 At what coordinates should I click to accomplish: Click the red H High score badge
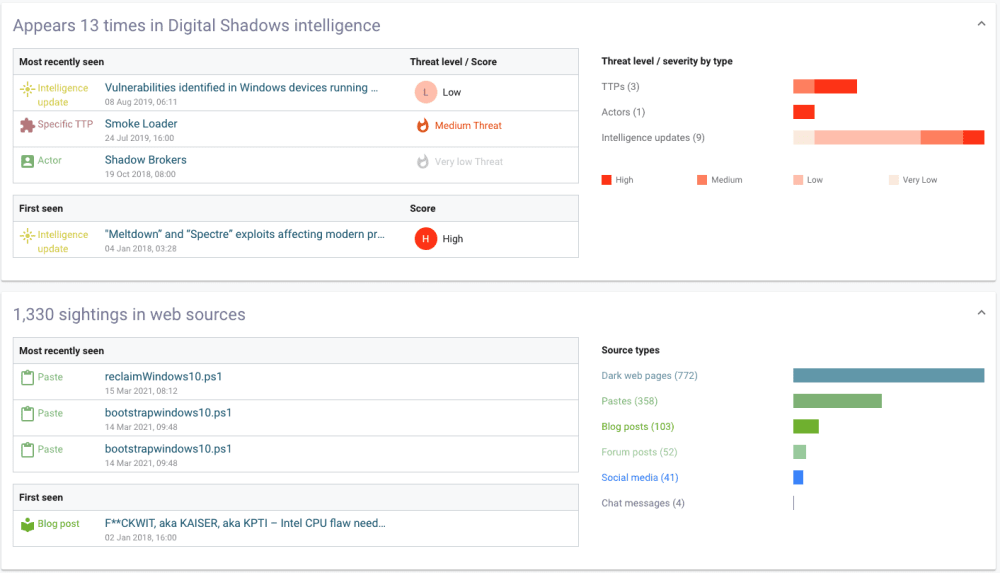click(x=425, y=239)
